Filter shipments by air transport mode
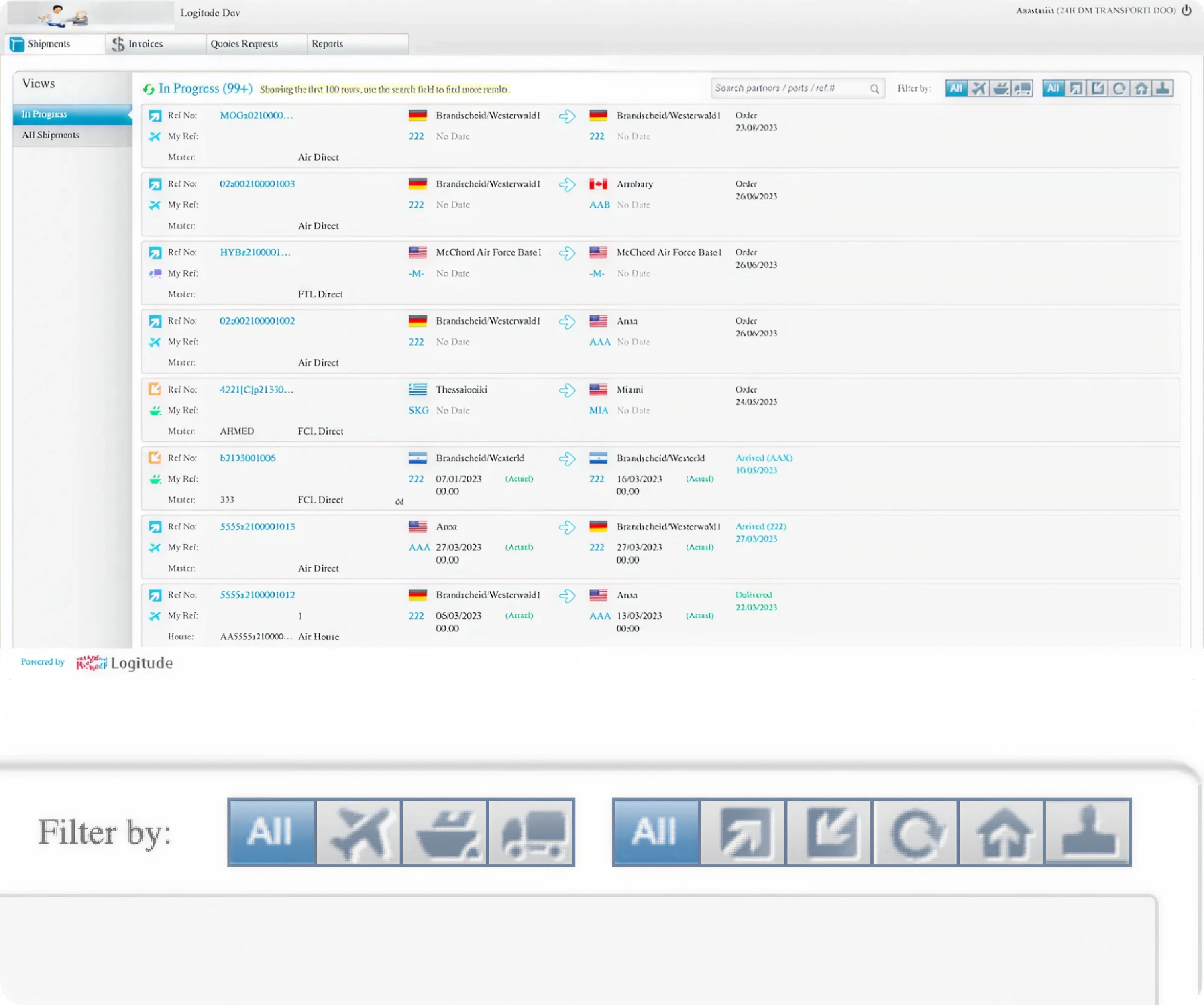The height and width of the screenshot is (1005, 1204). [x=979, y=88]
